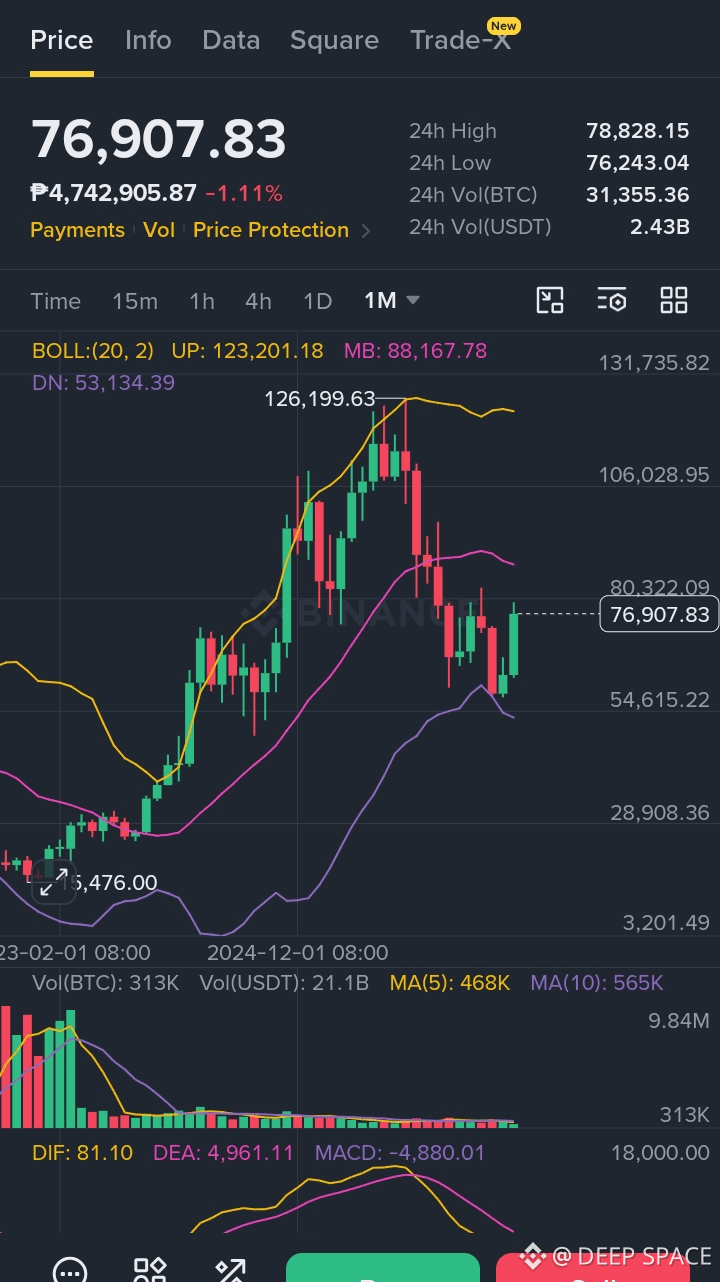
Task: Click the MB: 88,167.78 band value
Action: 415,351
